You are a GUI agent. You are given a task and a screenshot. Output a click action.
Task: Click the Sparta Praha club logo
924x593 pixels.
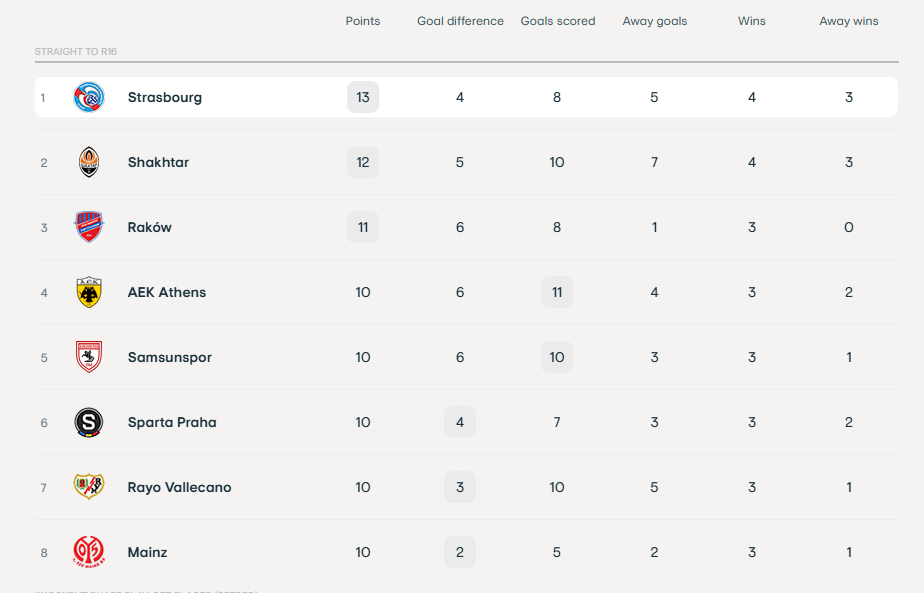[x=89, y=422]
